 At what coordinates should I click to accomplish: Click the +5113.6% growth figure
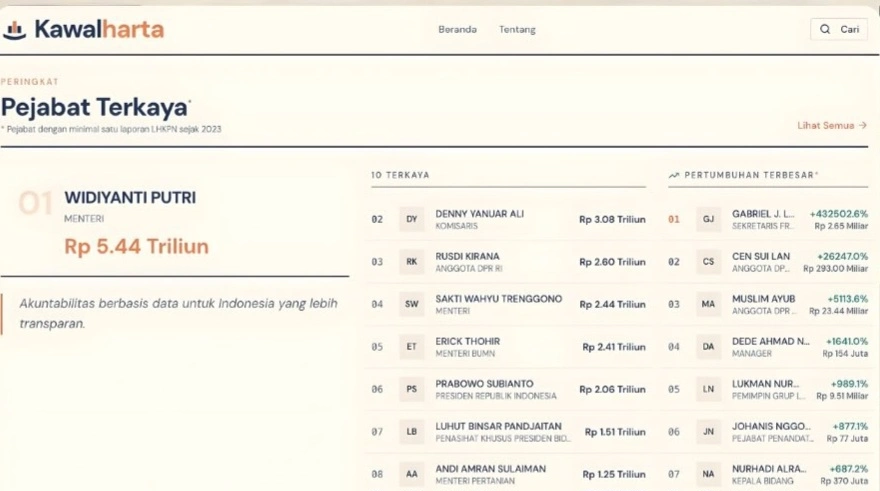click(847, 299)
